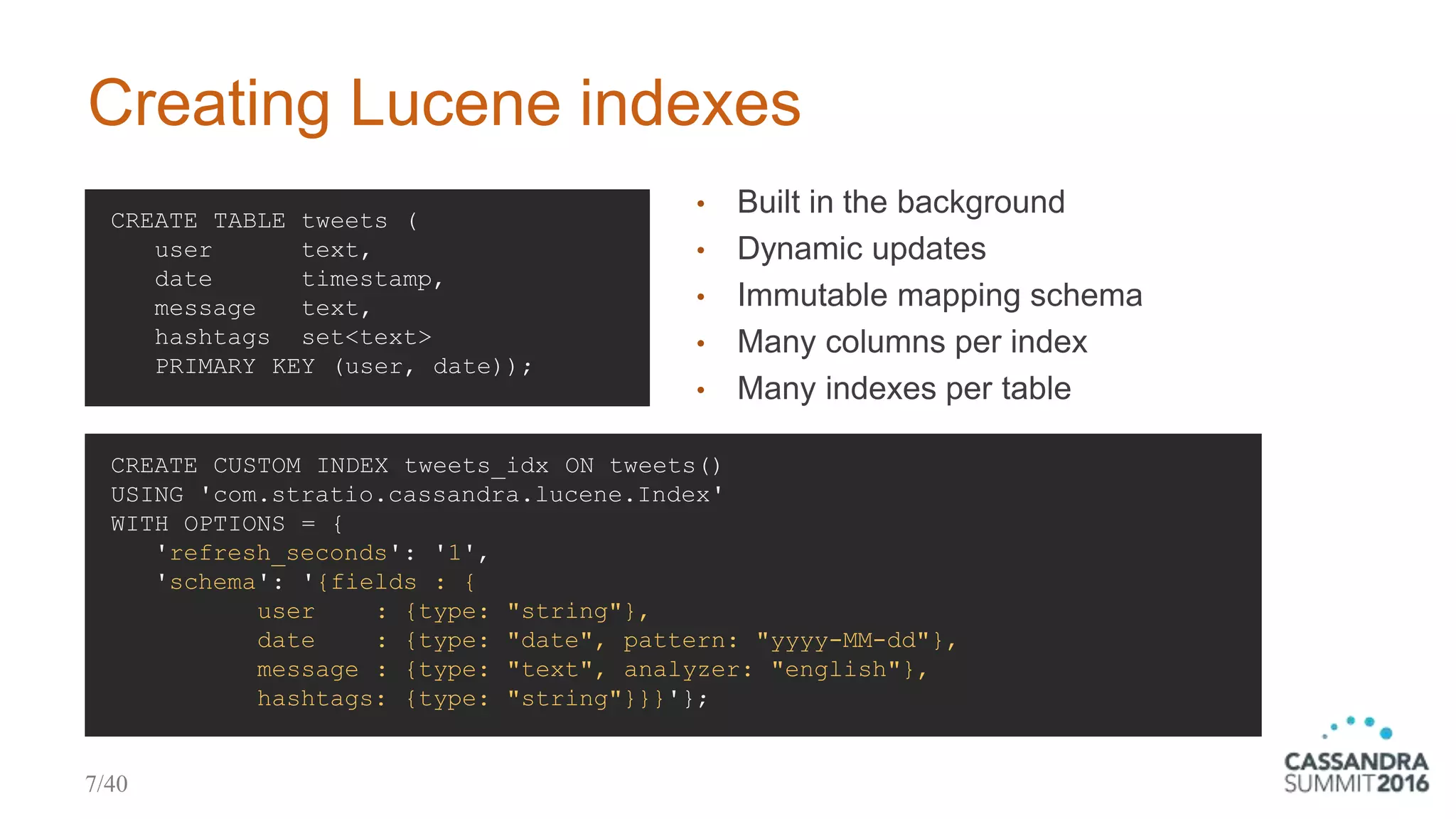Click the 'Many columns per index' bullet
The image size is (1456, 819).
click(x=912, y=342)
